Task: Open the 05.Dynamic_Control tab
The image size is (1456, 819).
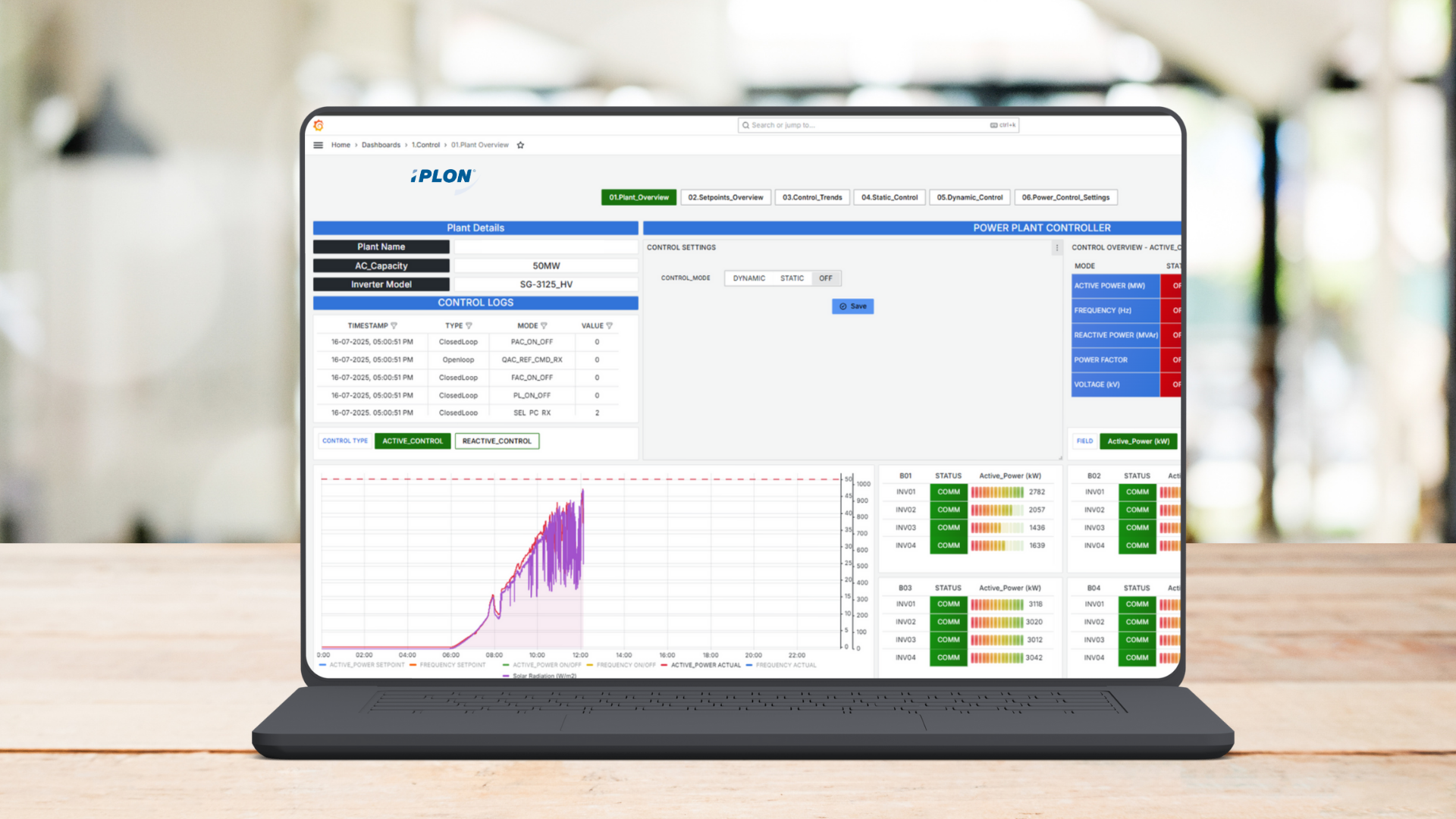Action: [x=969, y=197]
